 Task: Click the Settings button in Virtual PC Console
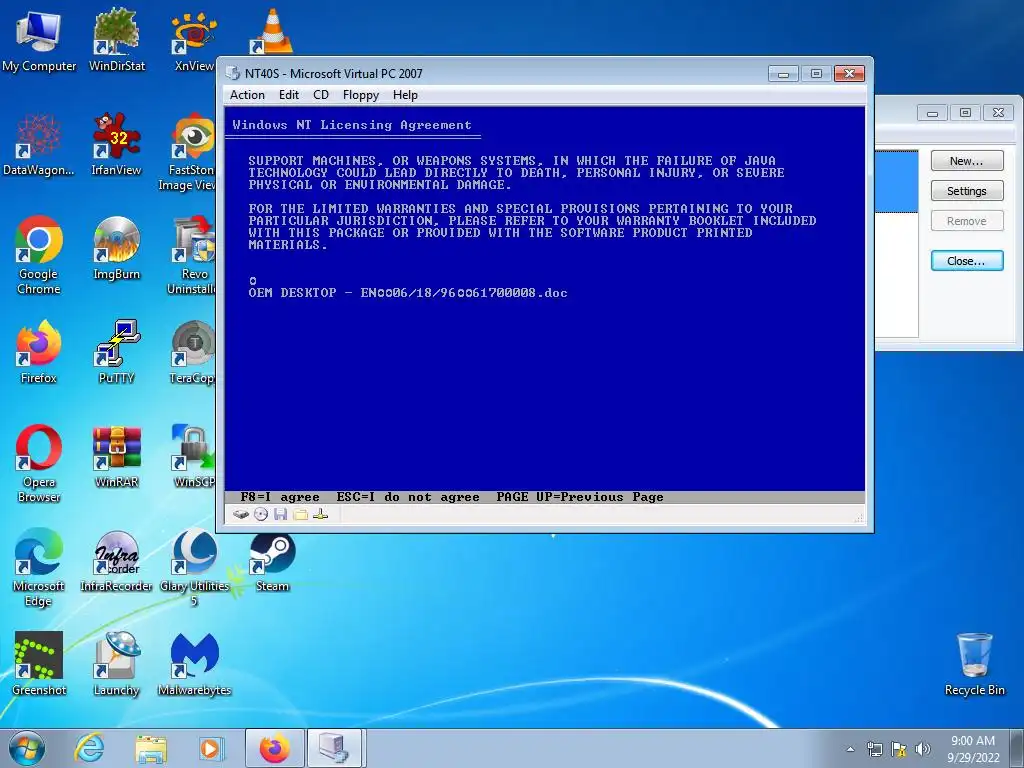click(967, 191)
